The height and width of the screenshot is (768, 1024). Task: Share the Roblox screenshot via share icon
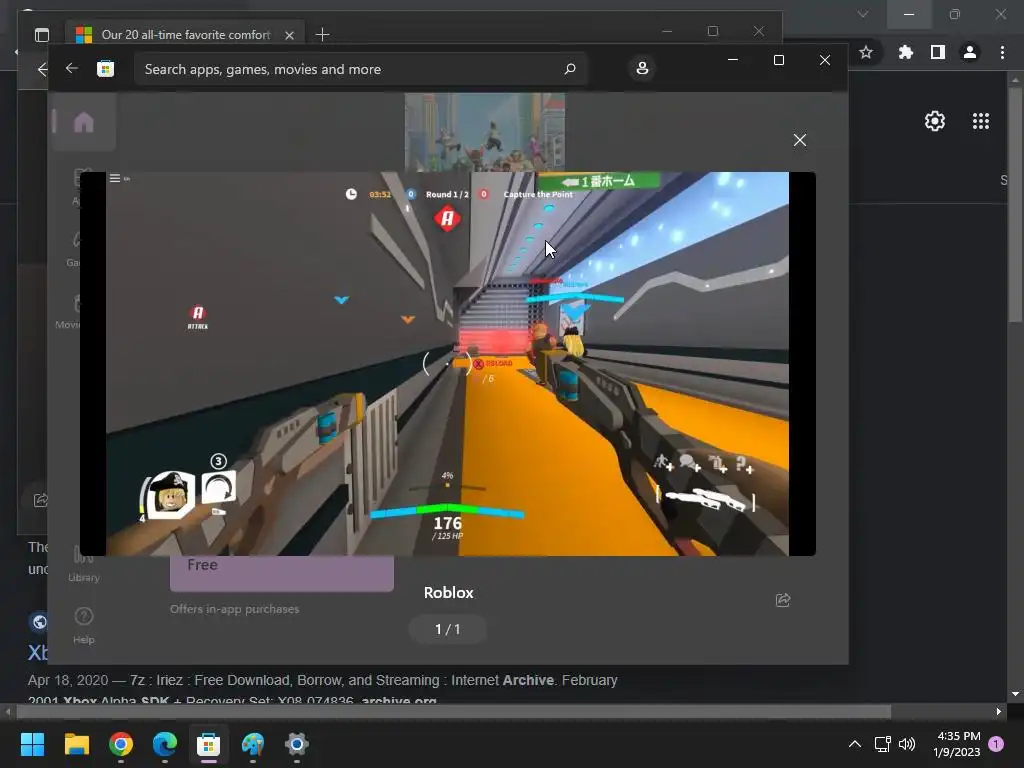pyautogui.click(x=782, y=600)
